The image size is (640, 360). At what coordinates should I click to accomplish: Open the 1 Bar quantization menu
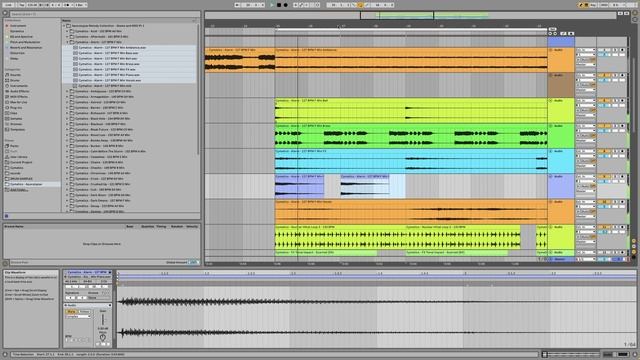[80, 5]
